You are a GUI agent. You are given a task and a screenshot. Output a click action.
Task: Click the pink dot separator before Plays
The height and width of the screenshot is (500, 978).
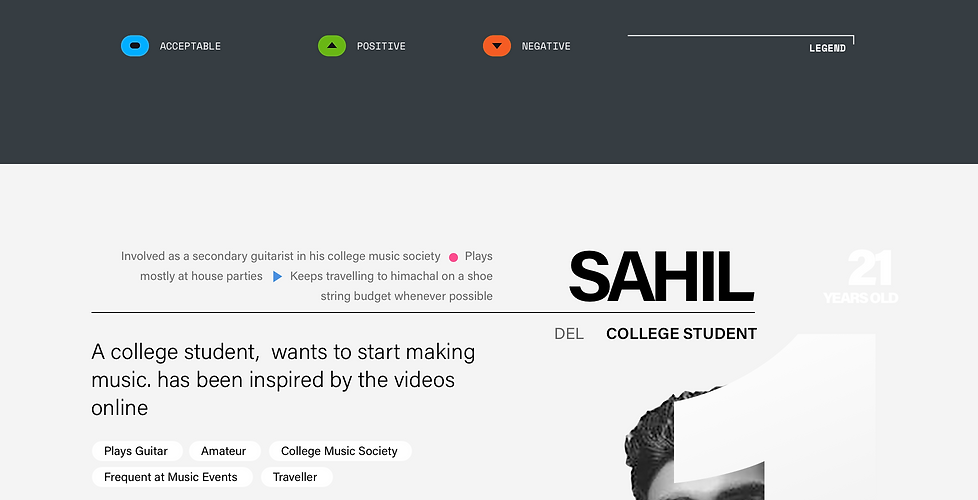[x=453, y=257]
